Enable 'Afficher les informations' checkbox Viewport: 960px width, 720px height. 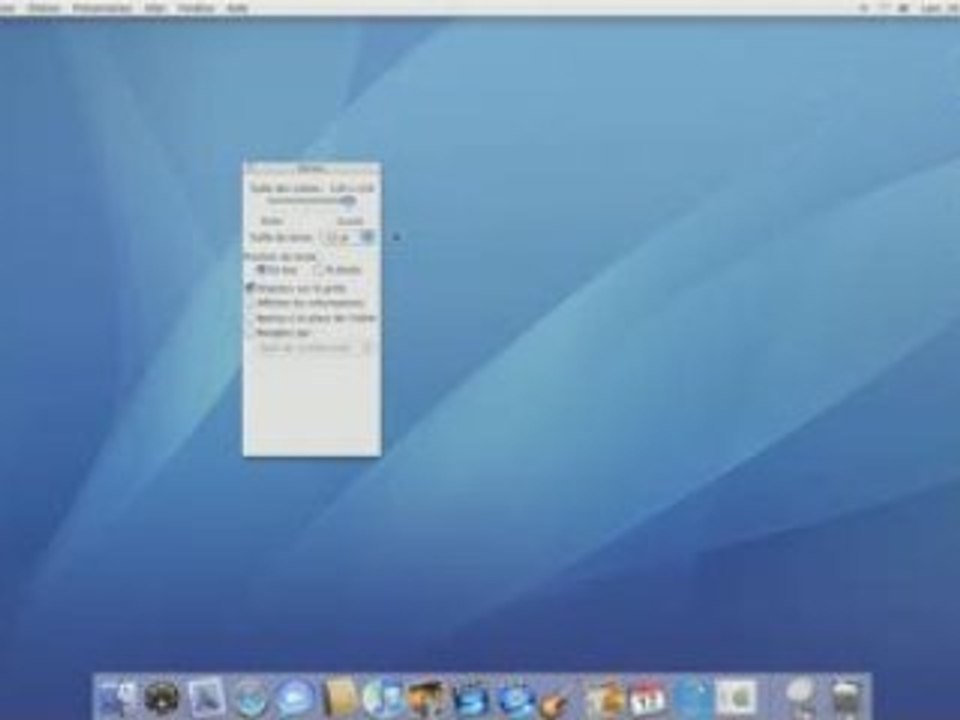point(250,303)
